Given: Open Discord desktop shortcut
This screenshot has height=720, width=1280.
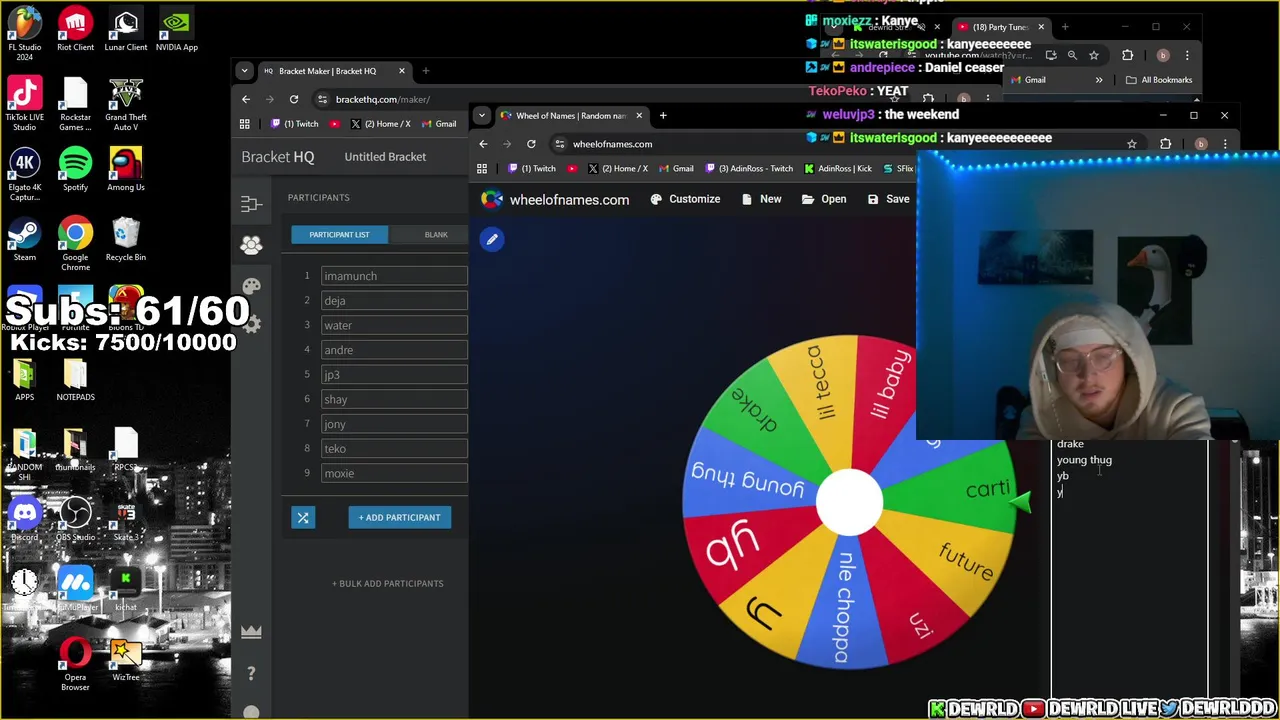Looking at the screenshot, I should click(25, 520).
